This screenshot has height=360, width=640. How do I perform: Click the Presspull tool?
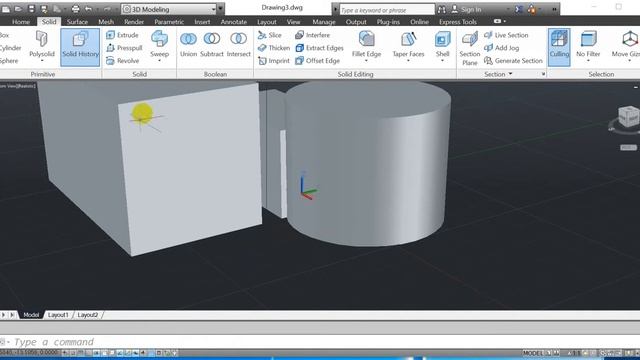pos(124,48)
